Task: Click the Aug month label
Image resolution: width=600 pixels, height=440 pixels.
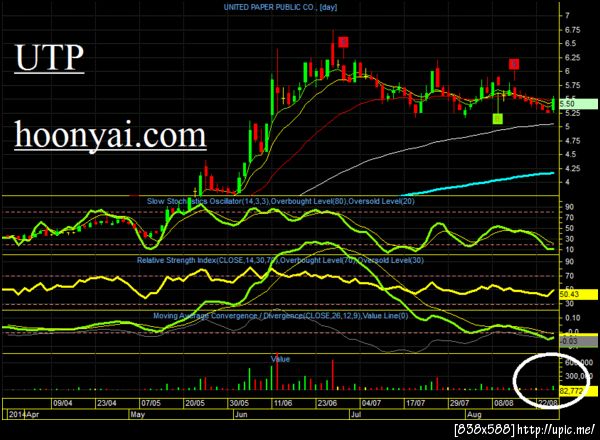Action: (x=474, y=414)
